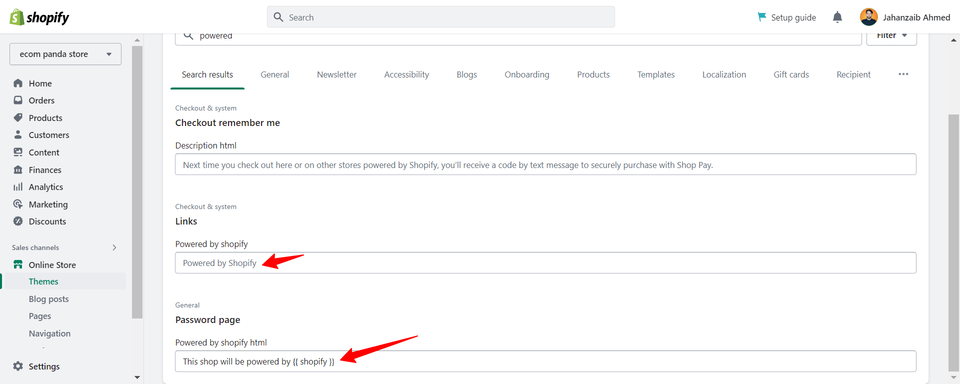Switch to the Onboarding tab

point(527,75)
